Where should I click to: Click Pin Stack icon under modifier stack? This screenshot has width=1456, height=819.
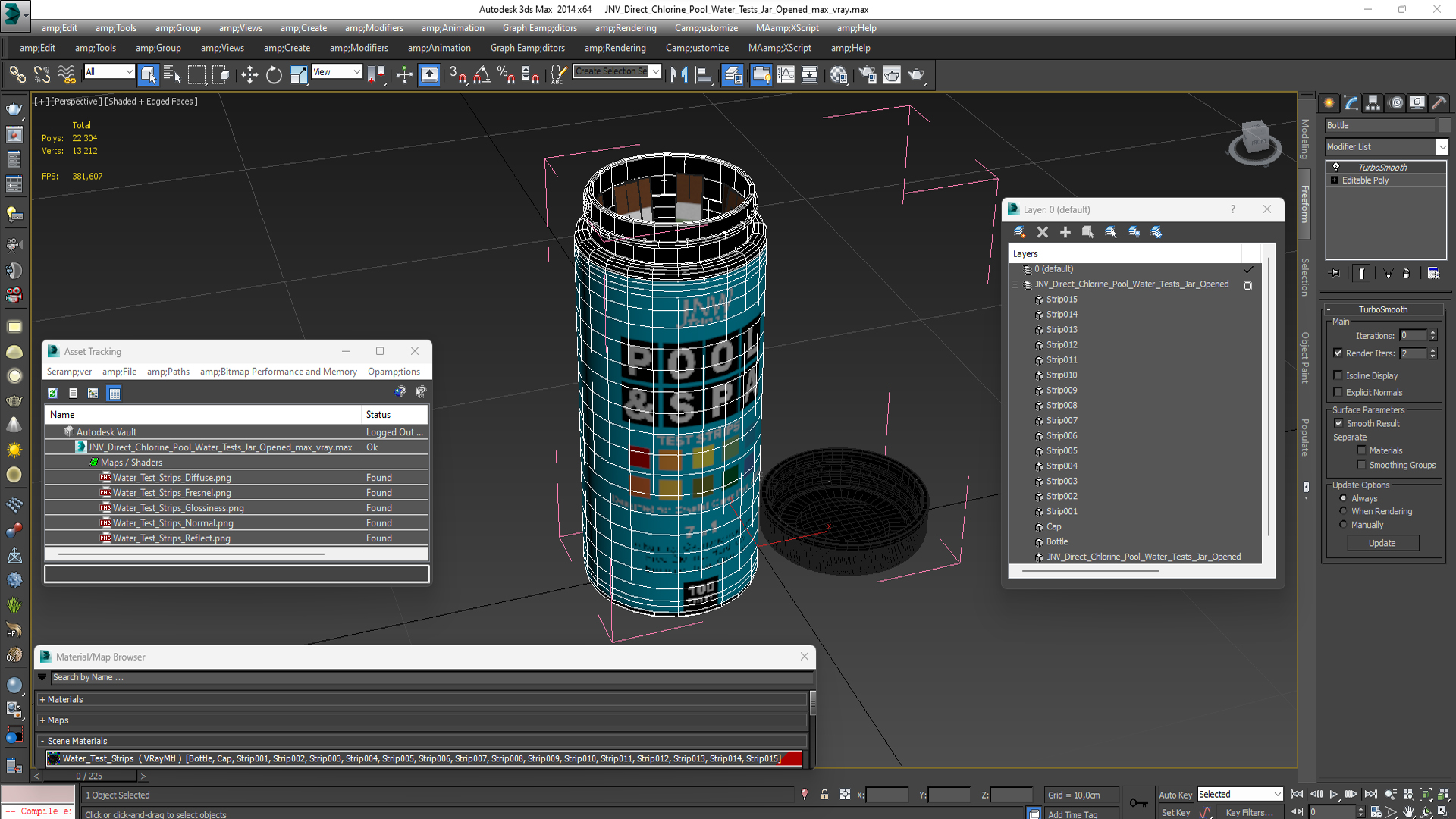point(1335,273)
